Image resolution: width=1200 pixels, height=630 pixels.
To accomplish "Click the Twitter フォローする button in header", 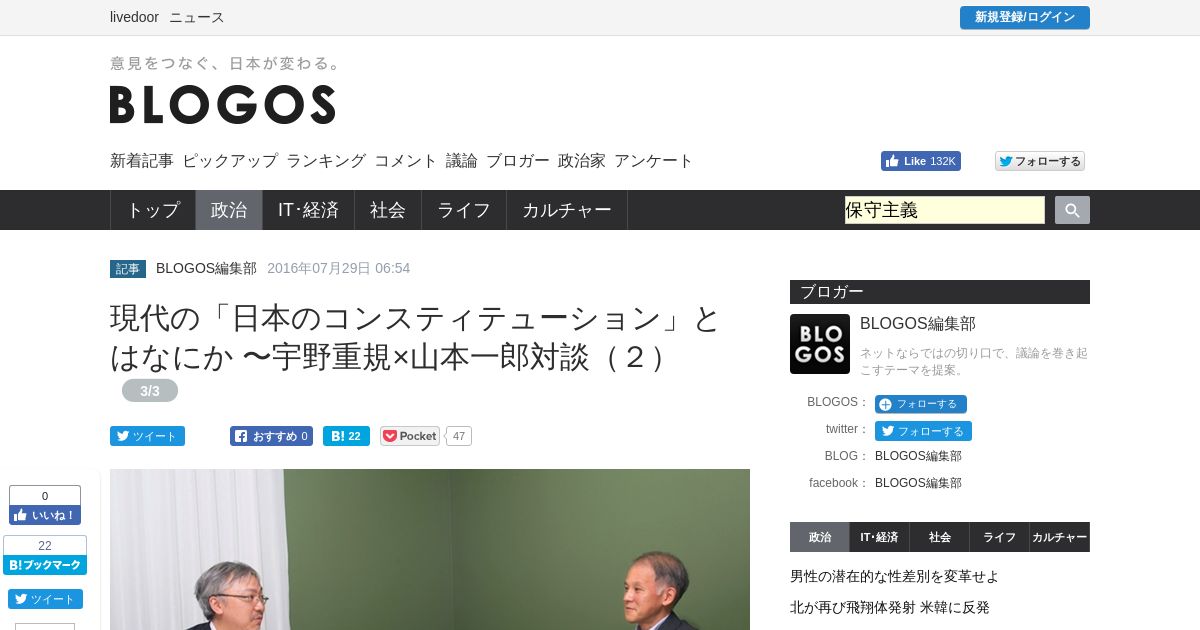I will (x=1040, y=161).
